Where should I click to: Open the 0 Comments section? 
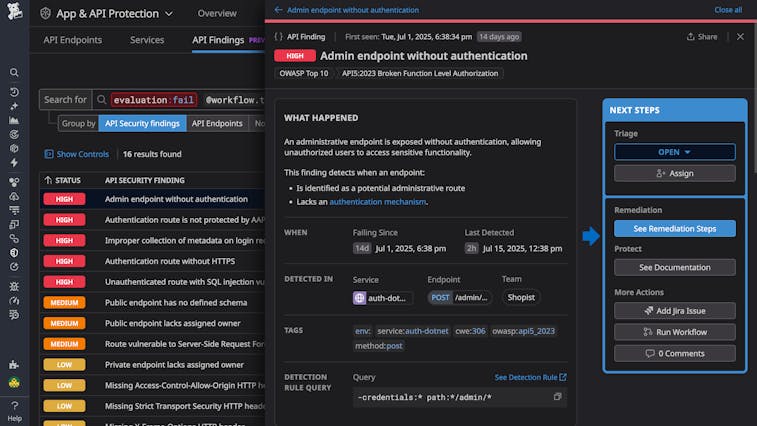pos(675,353)
